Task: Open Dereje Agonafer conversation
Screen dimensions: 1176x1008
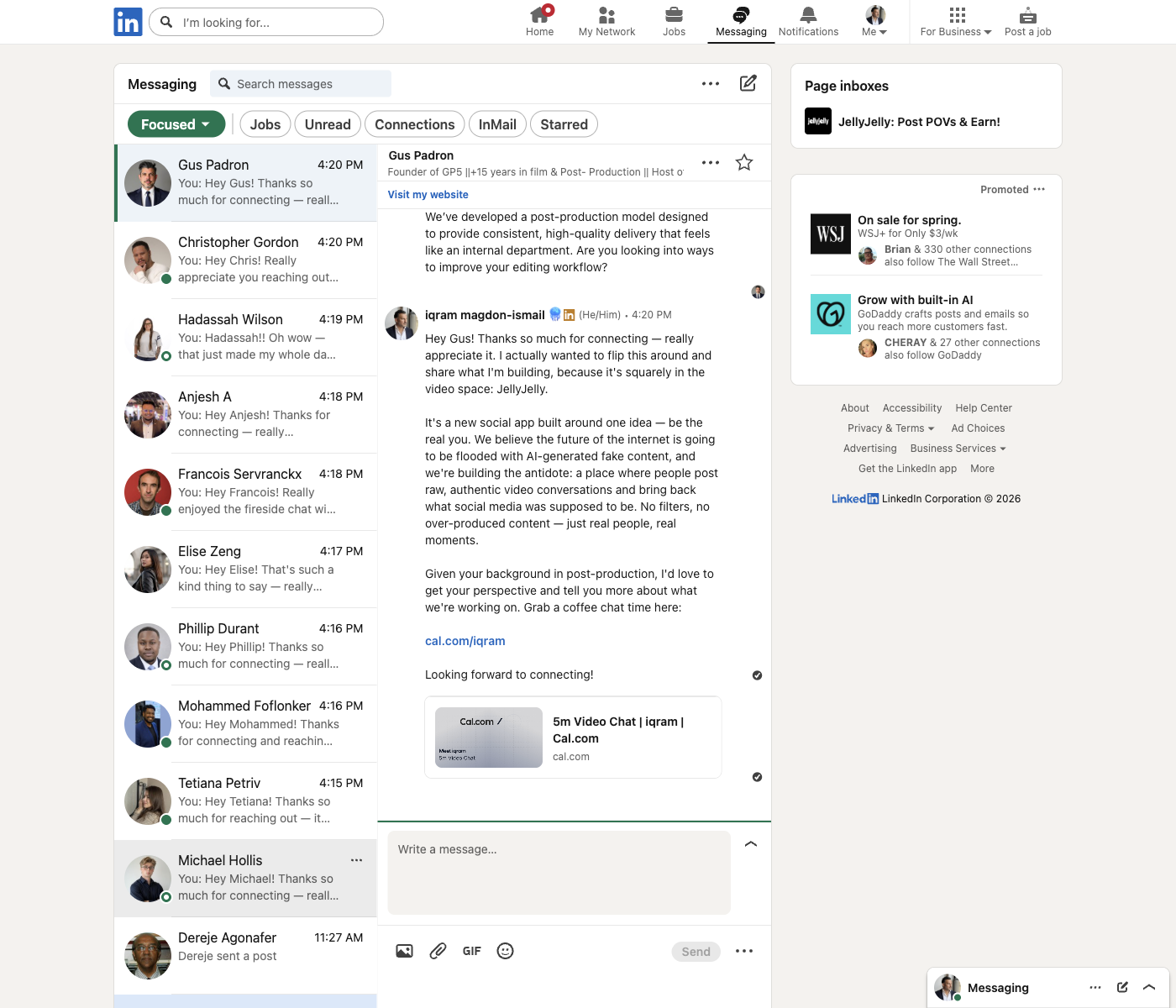Action: (x=245, y=955)
